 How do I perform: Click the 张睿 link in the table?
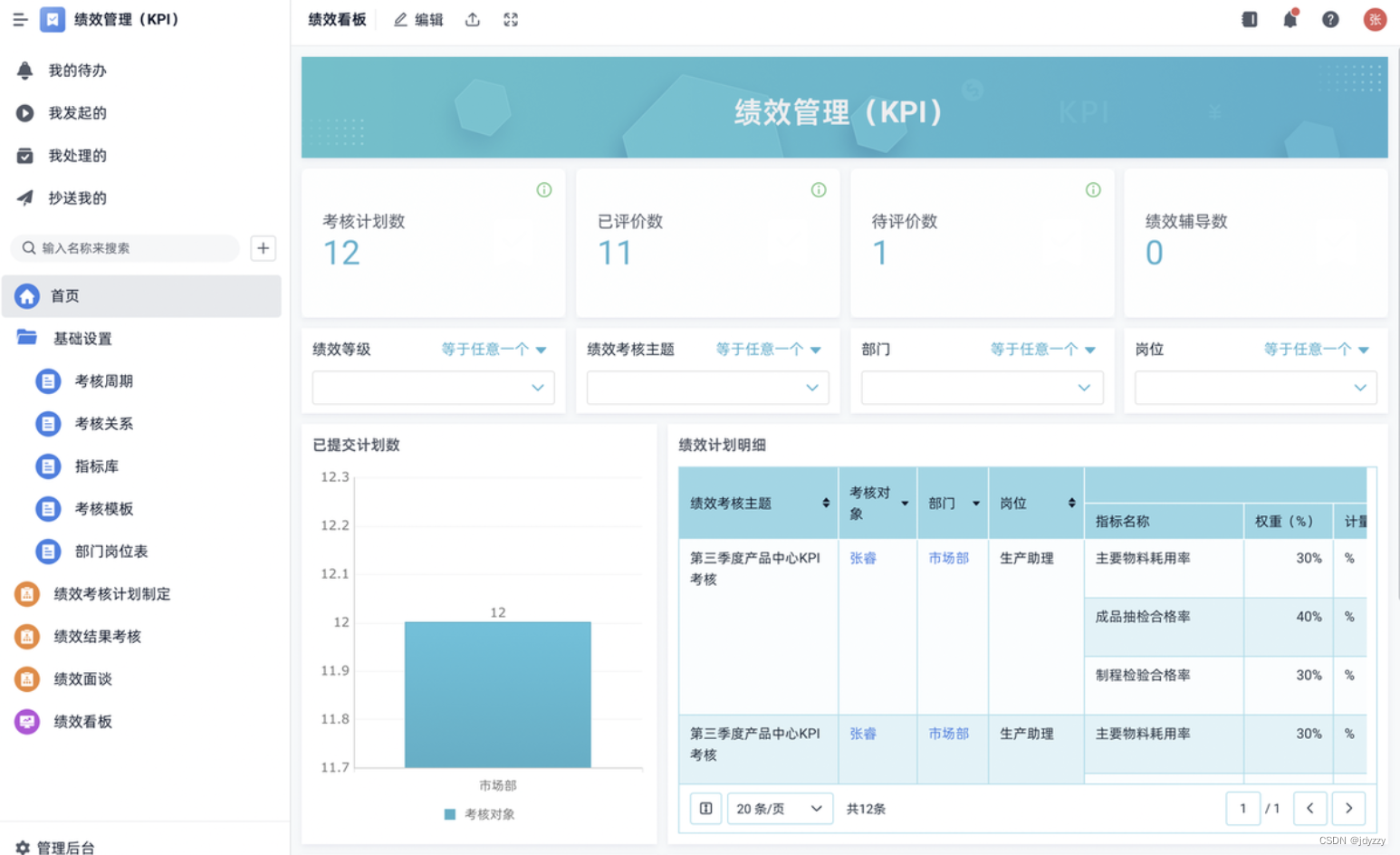pos(862,558)
